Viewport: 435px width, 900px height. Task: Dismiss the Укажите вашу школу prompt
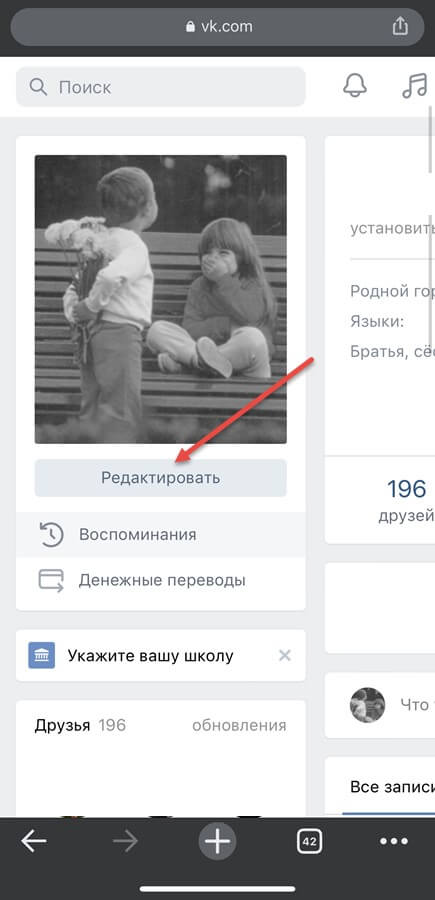285,655
